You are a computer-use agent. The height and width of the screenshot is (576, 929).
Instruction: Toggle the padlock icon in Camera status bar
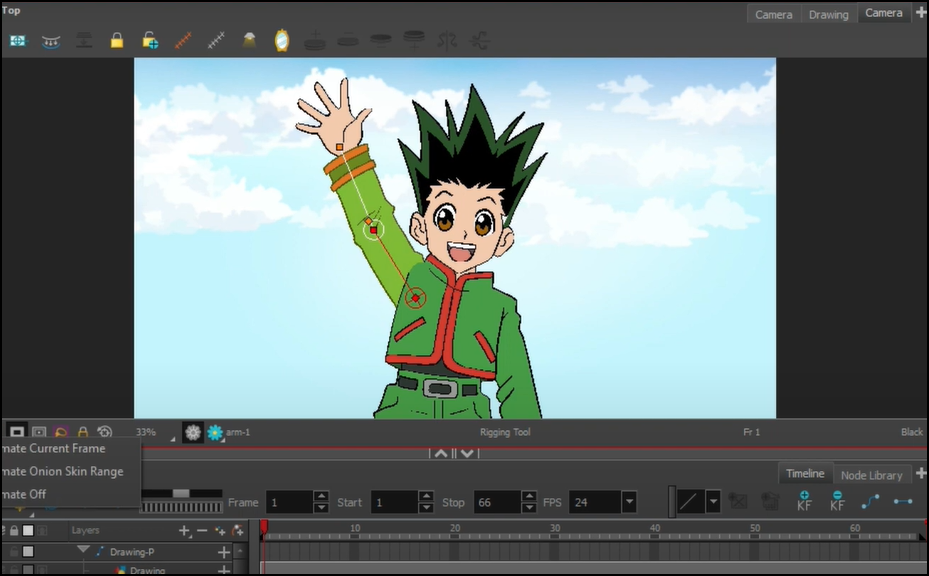point(83,432)
